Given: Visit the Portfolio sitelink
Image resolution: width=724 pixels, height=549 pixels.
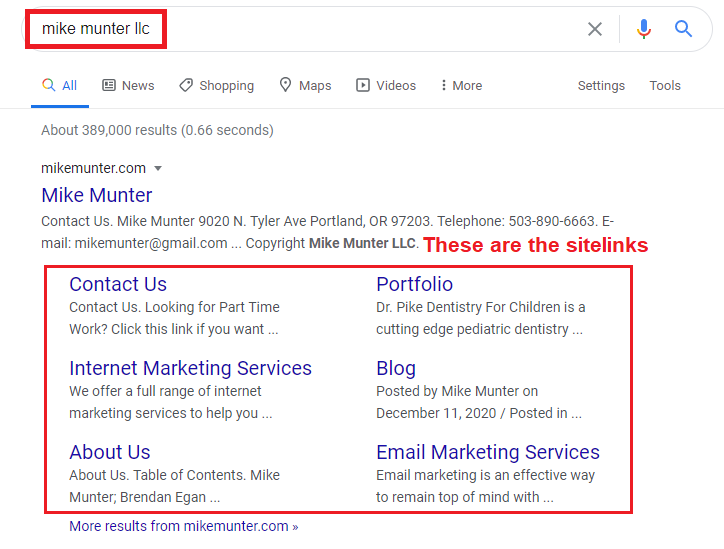Looking at the screenshot, I should click(x=415, y=284).
